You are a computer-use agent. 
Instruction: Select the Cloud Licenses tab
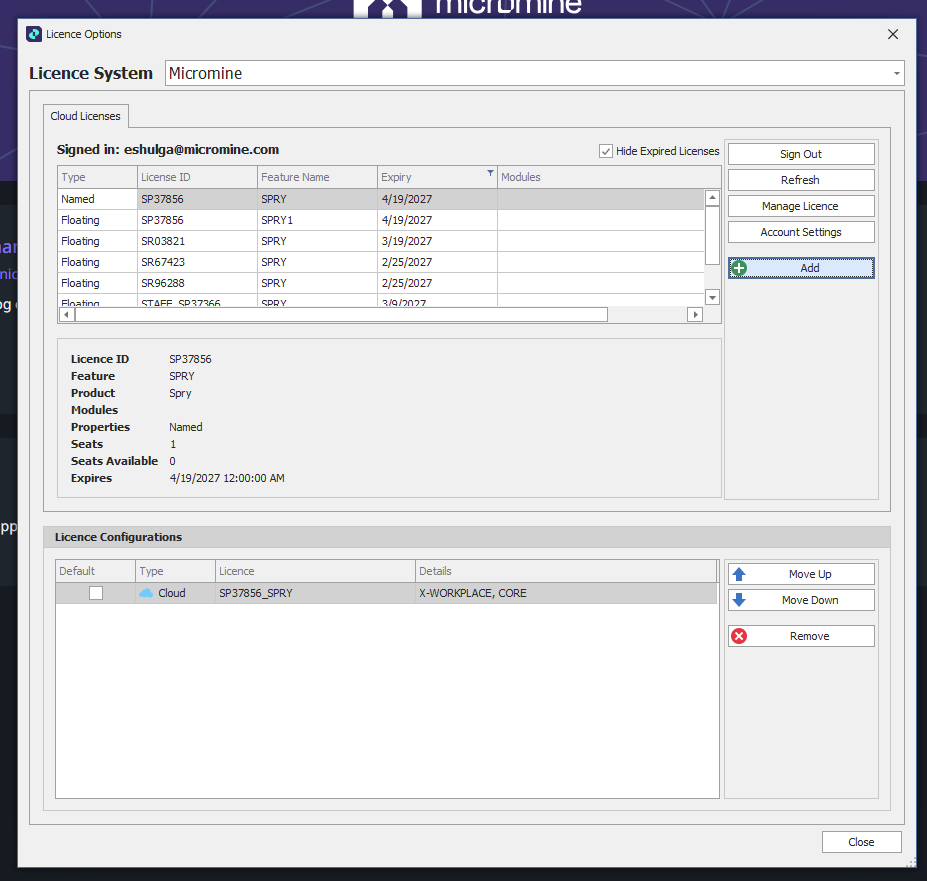tap(86, 116)
